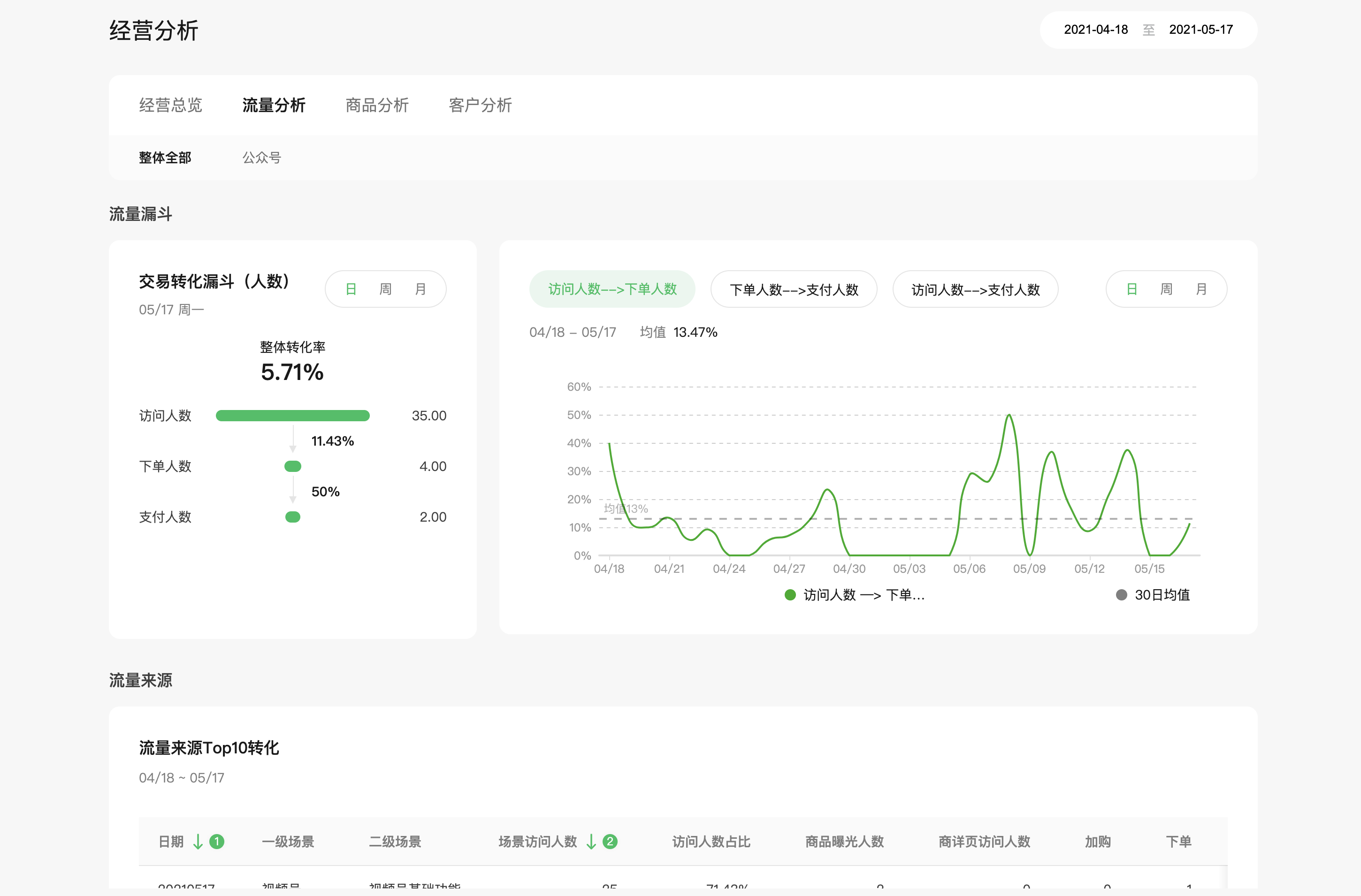Select the 公众号 sub-tab
1361x896 pixels.
[261, 158]
